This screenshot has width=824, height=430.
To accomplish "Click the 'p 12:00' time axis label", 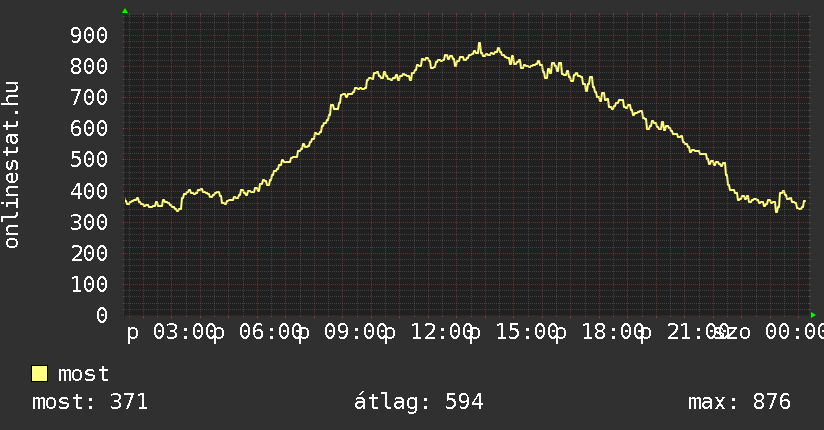I will click(x=428, y=332).
